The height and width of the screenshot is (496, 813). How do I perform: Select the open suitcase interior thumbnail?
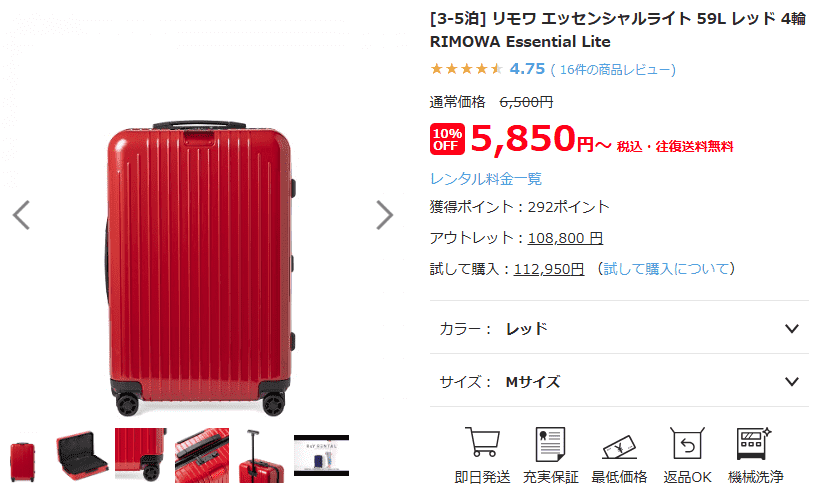[x=83, y=455]
